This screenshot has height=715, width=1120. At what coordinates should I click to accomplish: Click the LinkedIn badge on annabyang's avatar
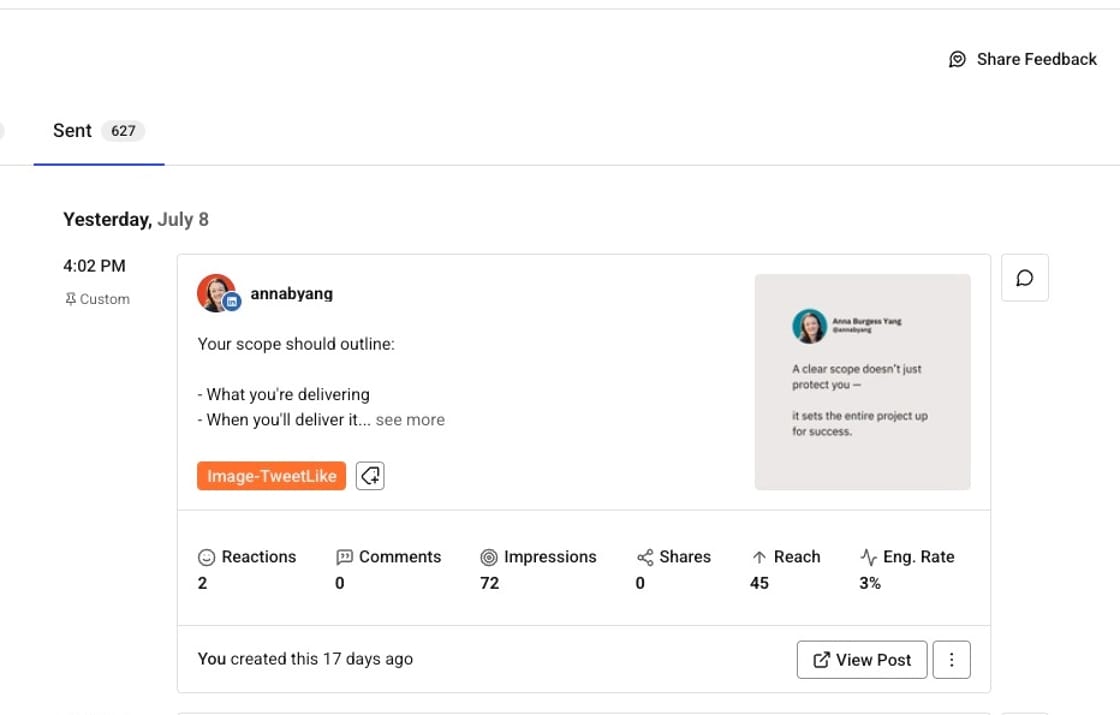click(231, 304)
